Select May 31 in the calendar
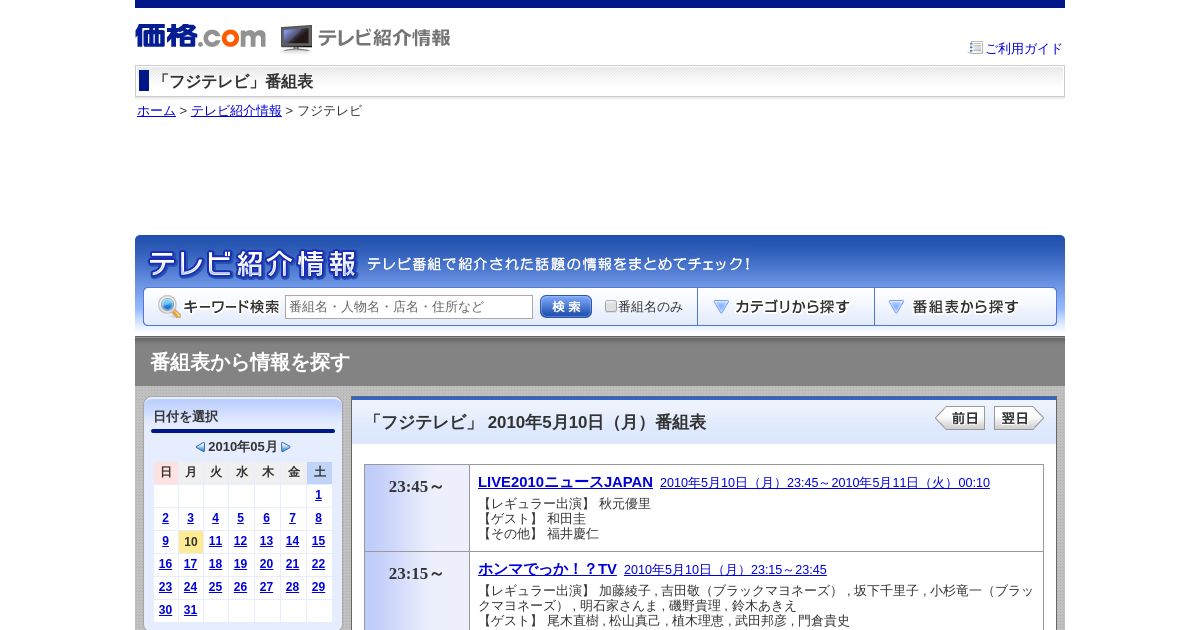This screenshot has width=1200, height=630. 190,610
